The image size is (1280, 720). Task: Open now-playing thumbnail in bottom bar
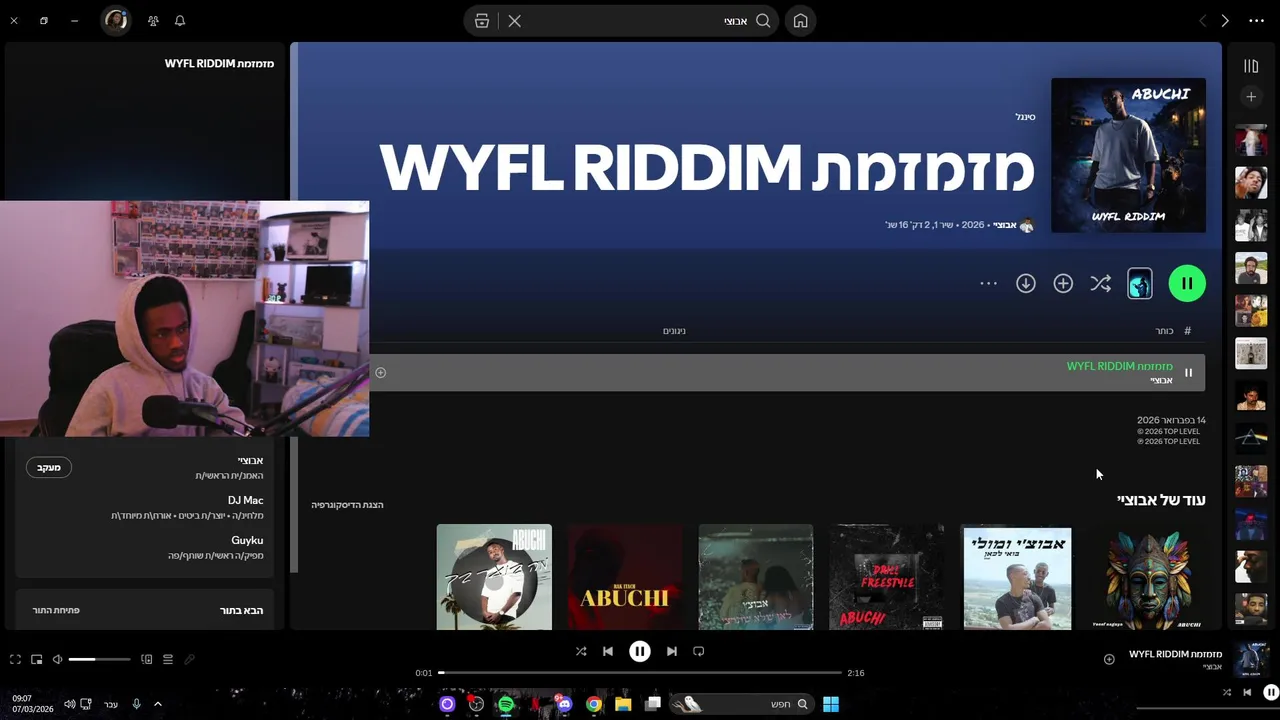1251,660
